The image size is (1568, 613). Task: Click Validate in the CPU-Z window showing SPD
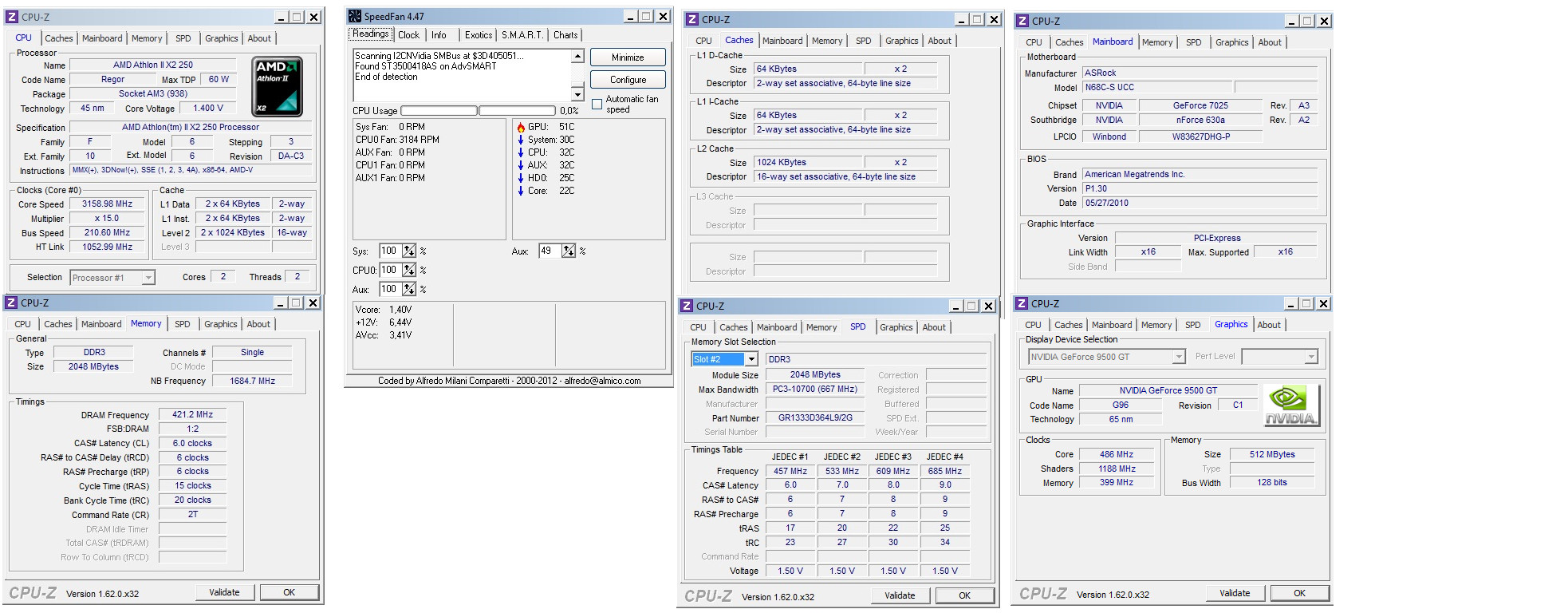tap(900, 595)
